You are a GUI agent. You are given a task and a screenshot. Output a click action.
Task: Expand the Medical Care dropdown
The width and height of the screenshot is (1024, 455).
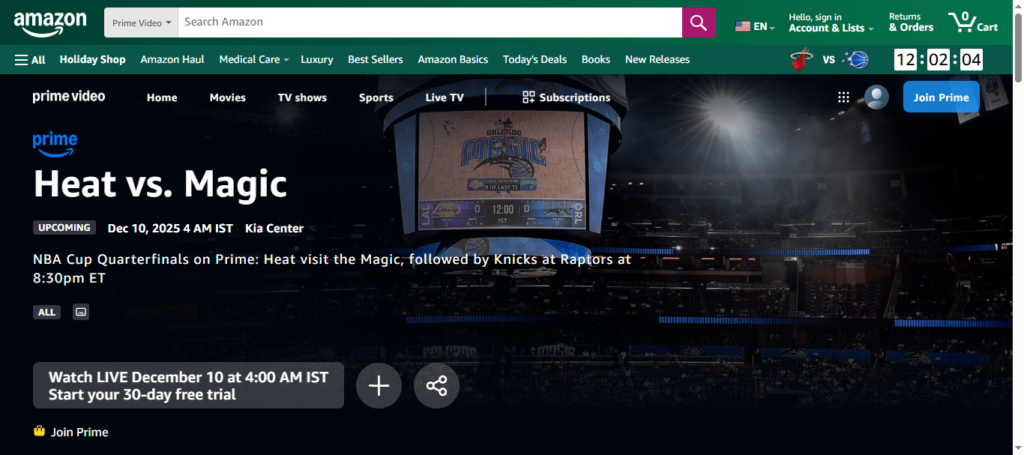pyautogui.click(x=253, y=60)
